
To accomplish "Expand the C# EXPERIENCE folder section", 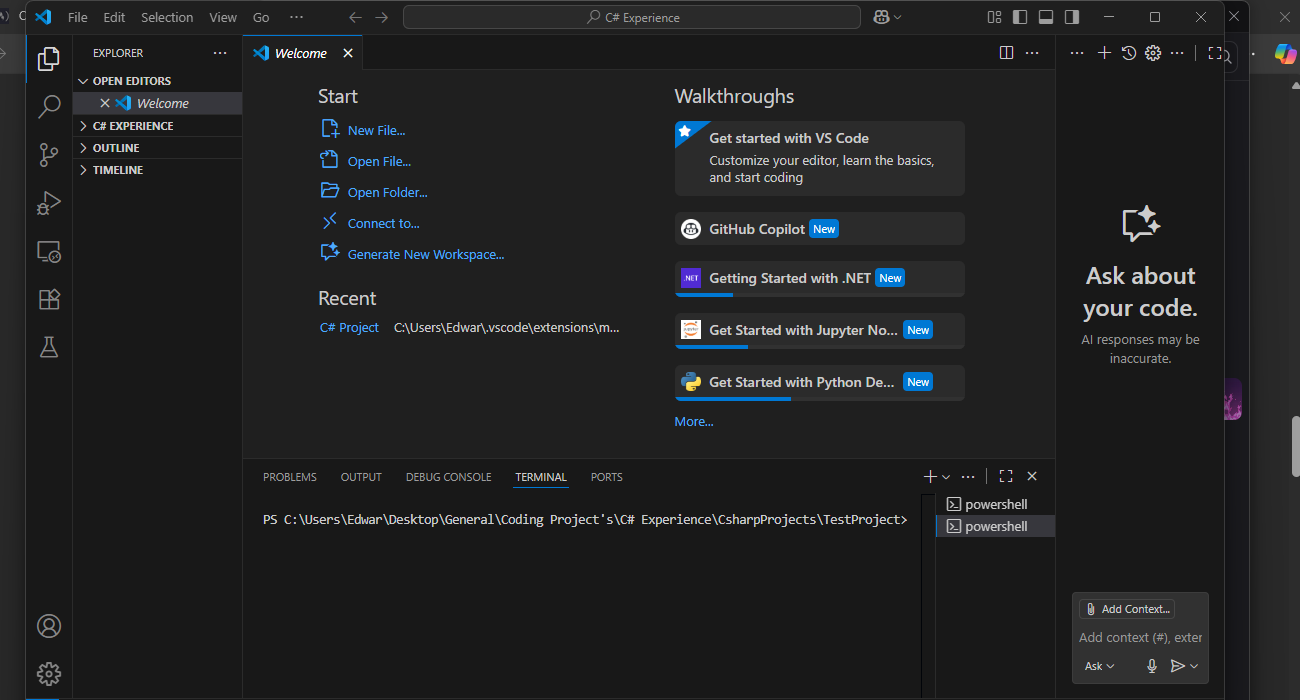I will pyautogui.click(x=132, y=126).
